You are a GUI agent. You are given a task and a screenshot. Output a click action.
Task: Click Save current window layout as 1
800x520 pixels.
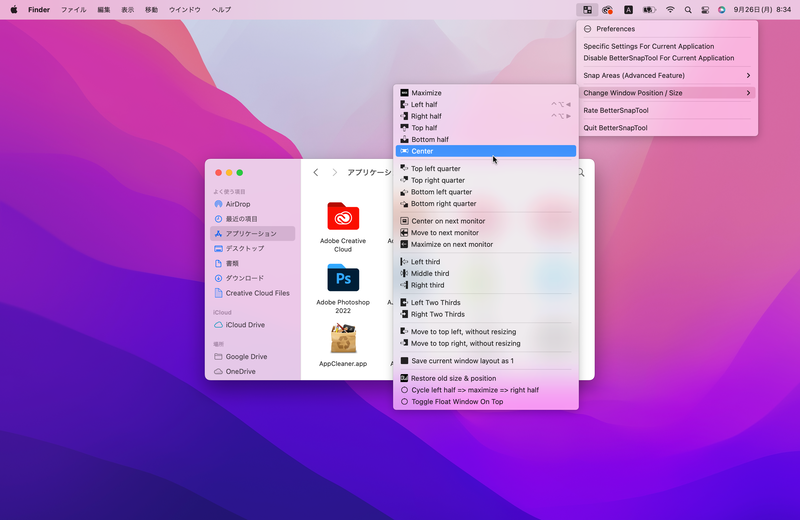(486, 361)
